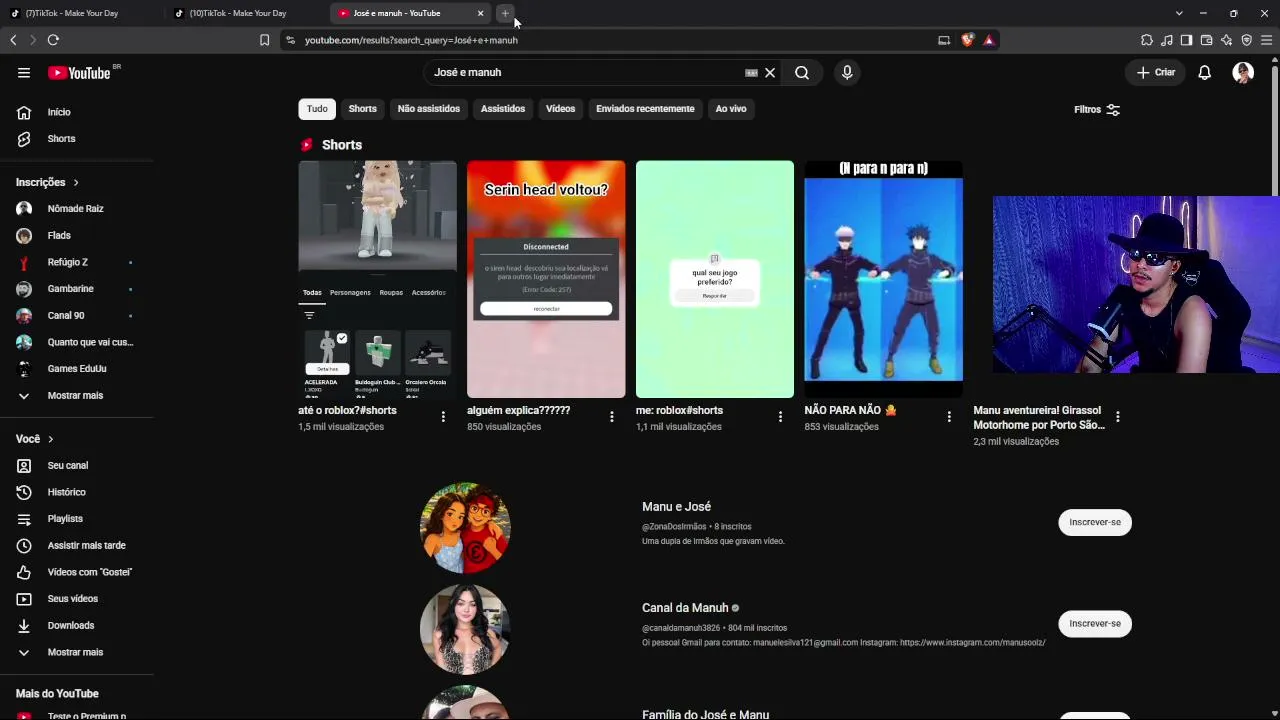This screenshot has width=1280, height=720.
Task: Open the YouTube guide hamburger menu
Action: (x=24, y=72)
